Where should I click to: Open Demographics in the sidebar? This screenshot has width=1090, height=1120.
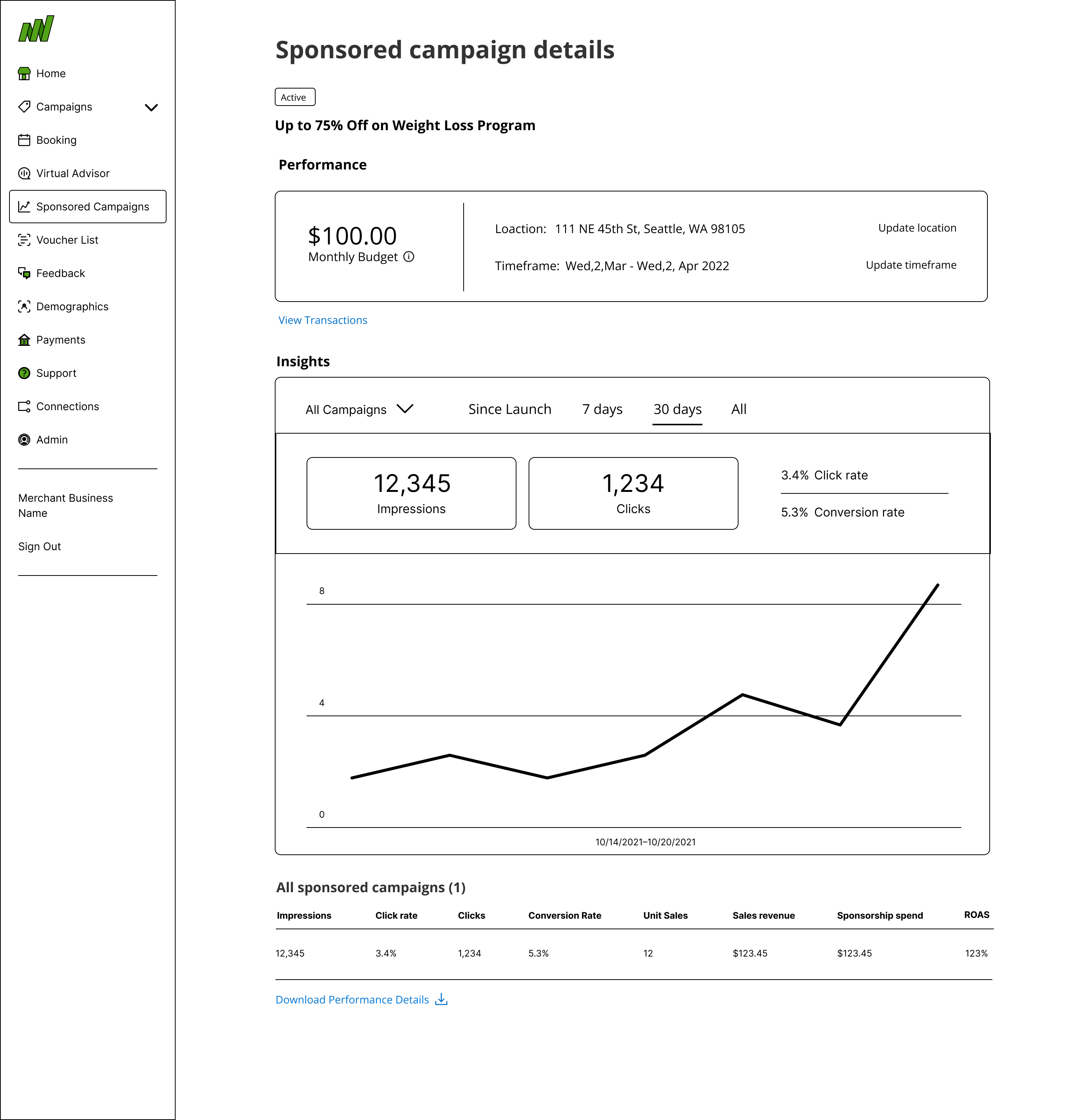(72, 306)
